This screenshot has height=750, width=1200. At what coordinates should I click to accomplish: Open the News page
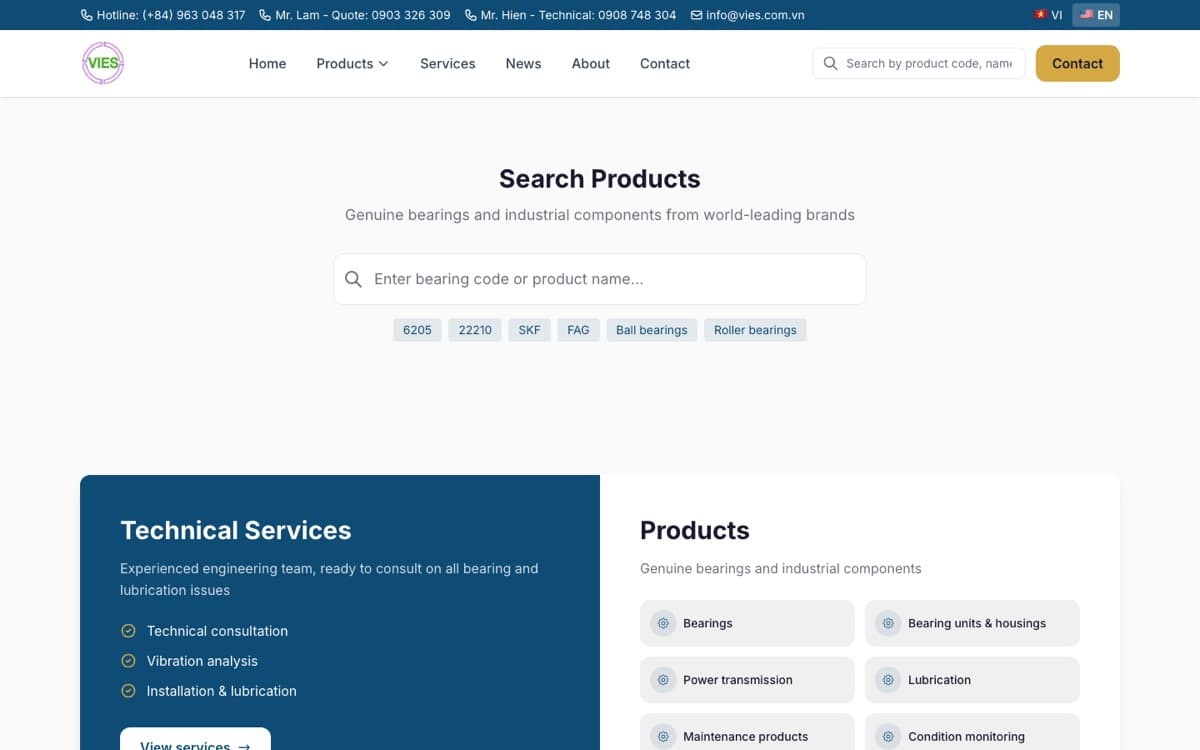523,63
